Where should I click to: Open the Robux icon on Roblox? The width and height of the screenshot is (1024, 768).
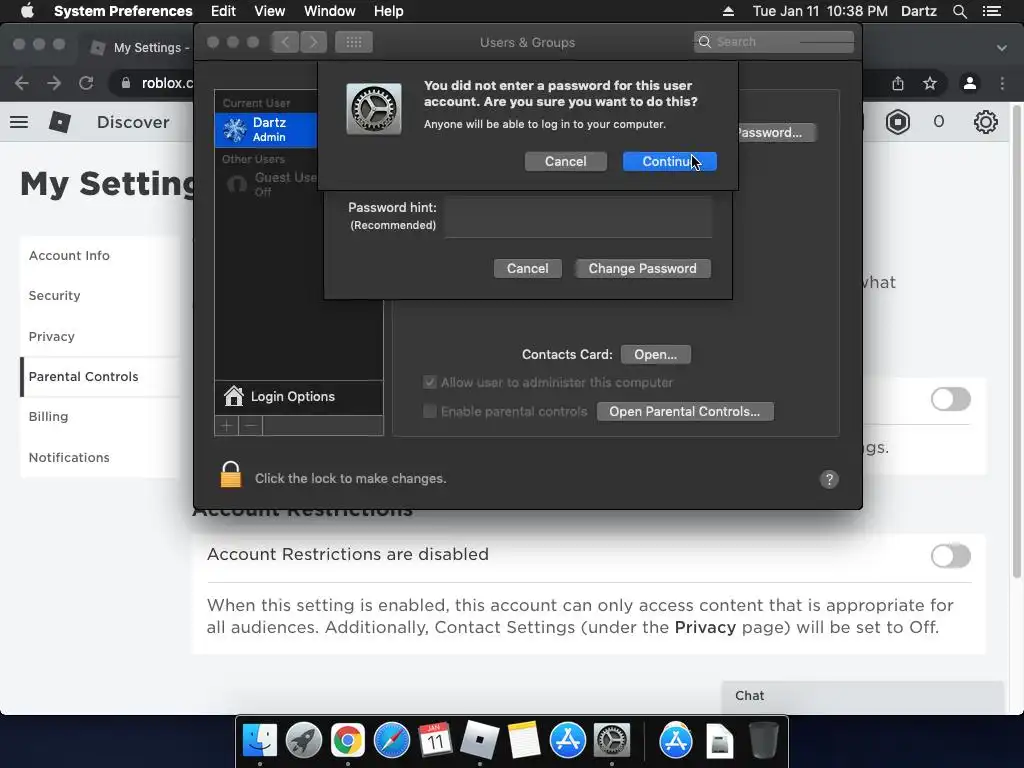click(898, 122)
